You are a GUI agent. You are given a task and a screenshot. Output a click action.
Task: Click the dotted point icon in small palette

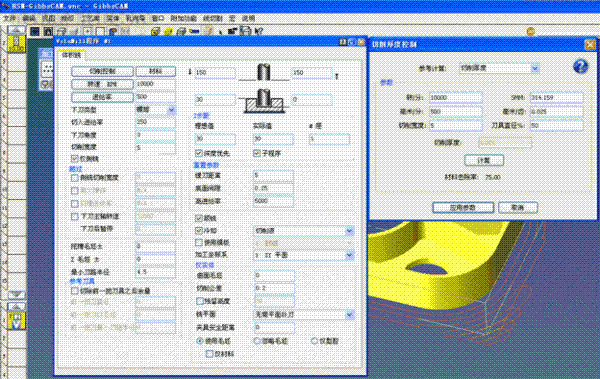47,69
